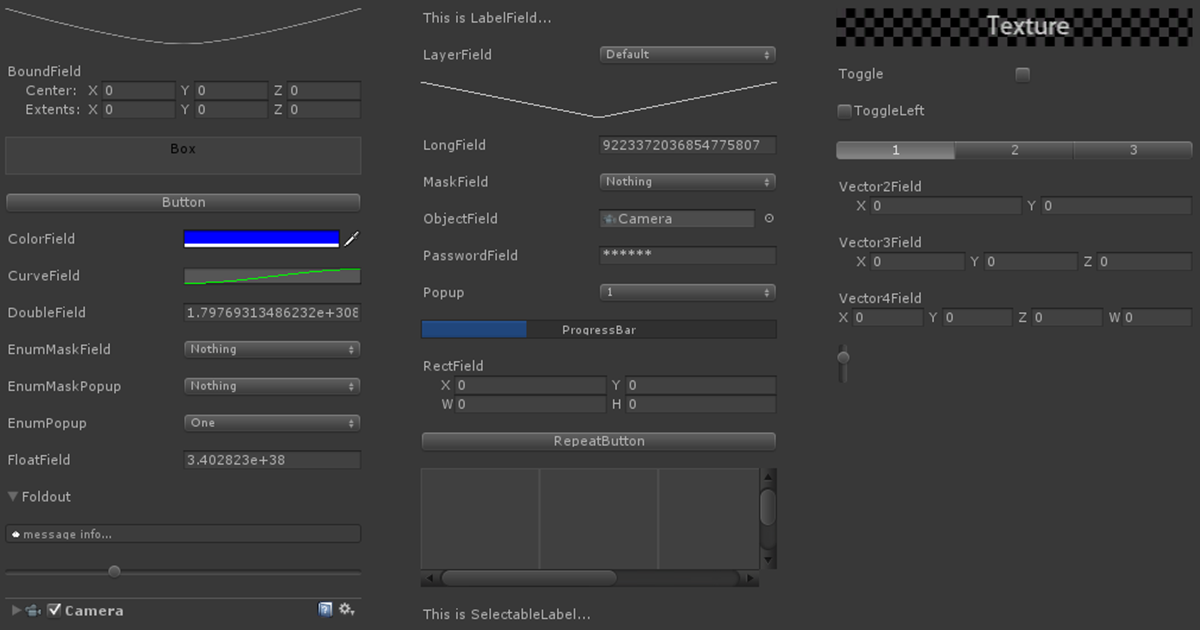Click the eyedropper next to ColorField

click(351, 239)
